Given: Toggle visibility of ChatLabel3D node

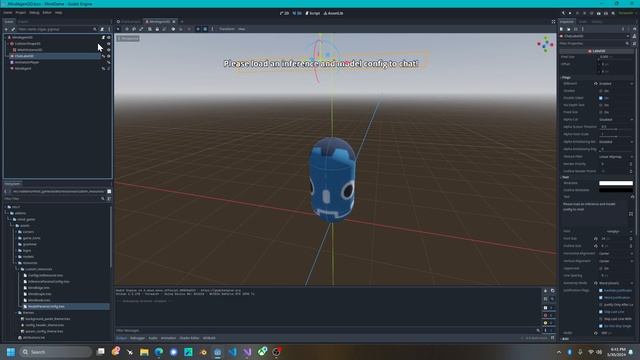Looking at the screenshot, I should 109,56.
